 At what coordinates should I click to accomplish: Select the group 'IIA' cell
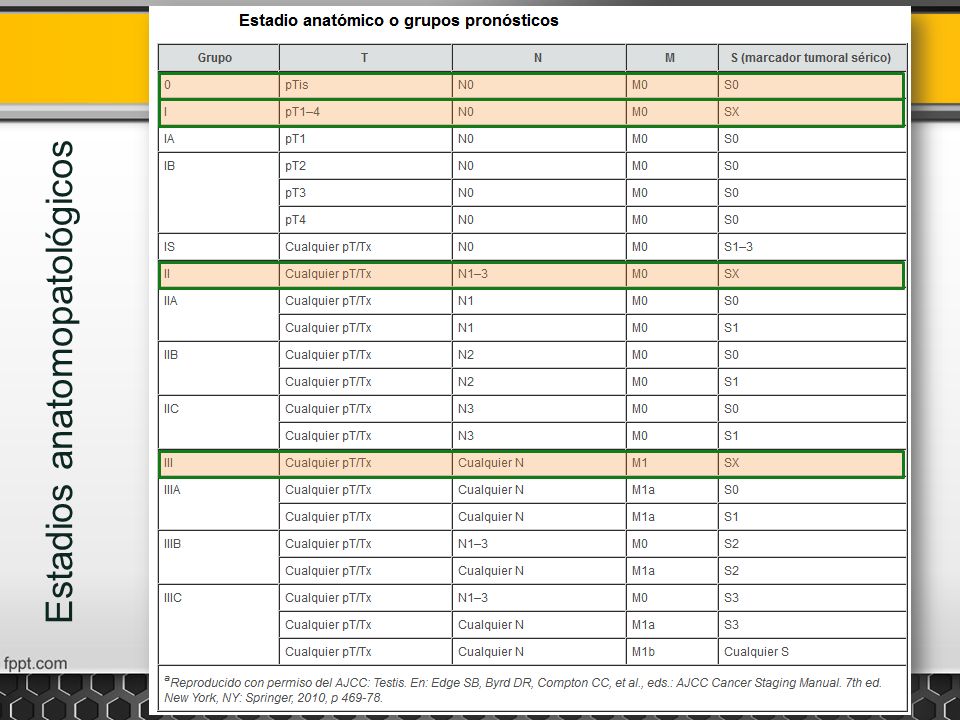tap(219, 314)
